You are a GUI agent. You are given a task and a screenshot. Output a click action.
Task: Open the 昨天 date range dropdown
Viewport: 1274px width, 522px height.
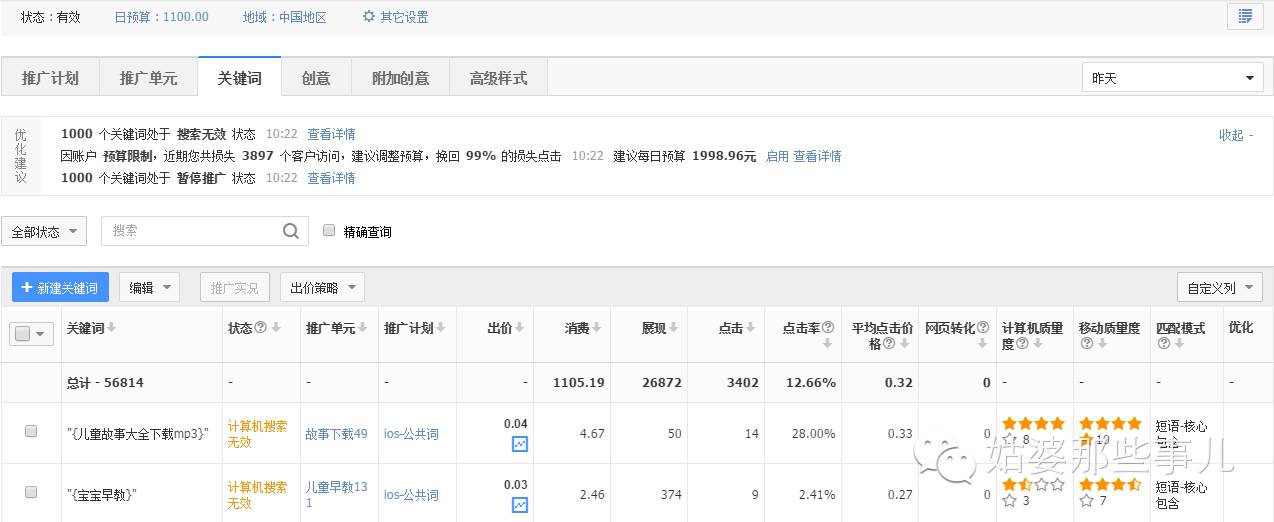(x=1173, y=78)
